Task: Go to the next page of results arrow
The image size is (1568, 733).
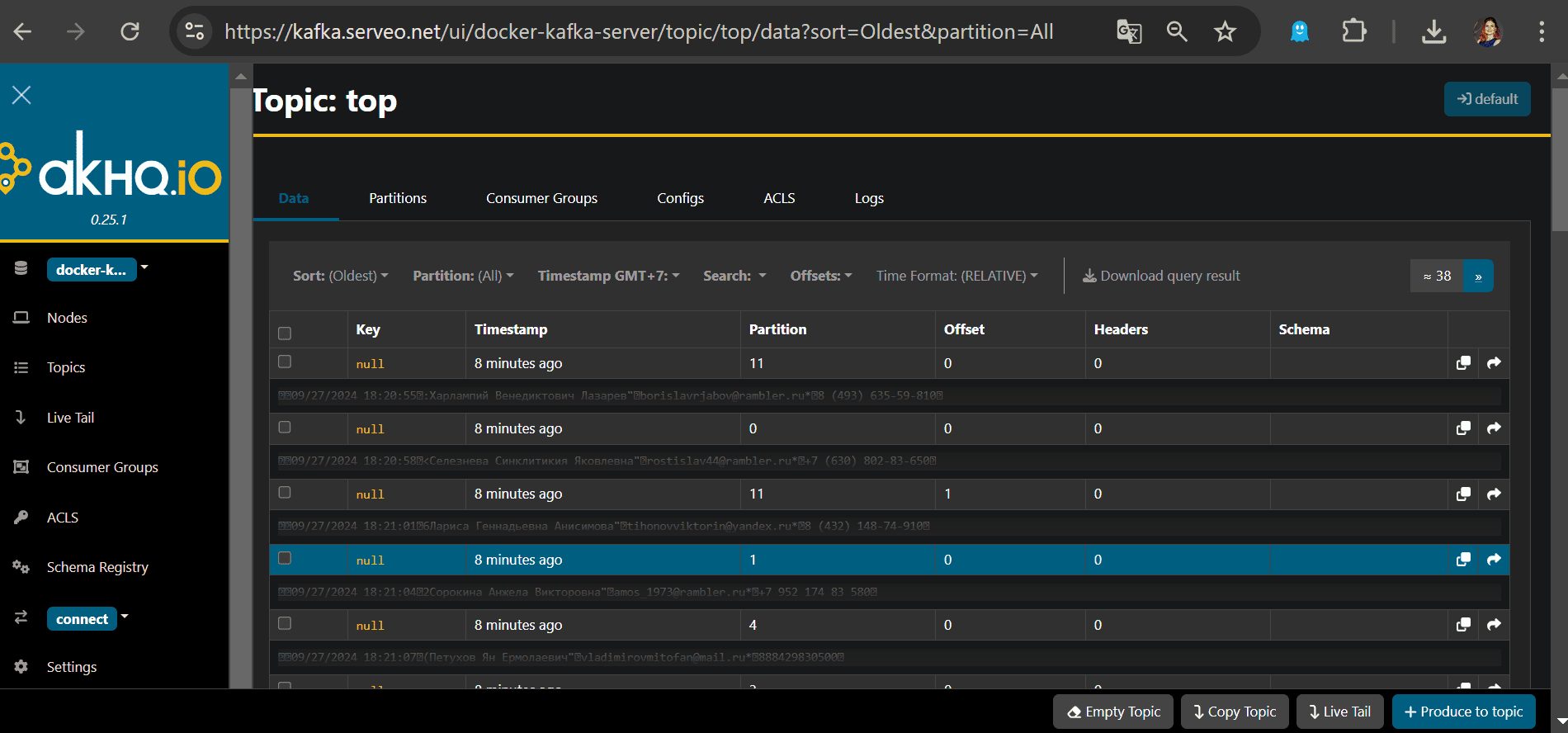Action: pyautogui.click(x=1478, y=277)
